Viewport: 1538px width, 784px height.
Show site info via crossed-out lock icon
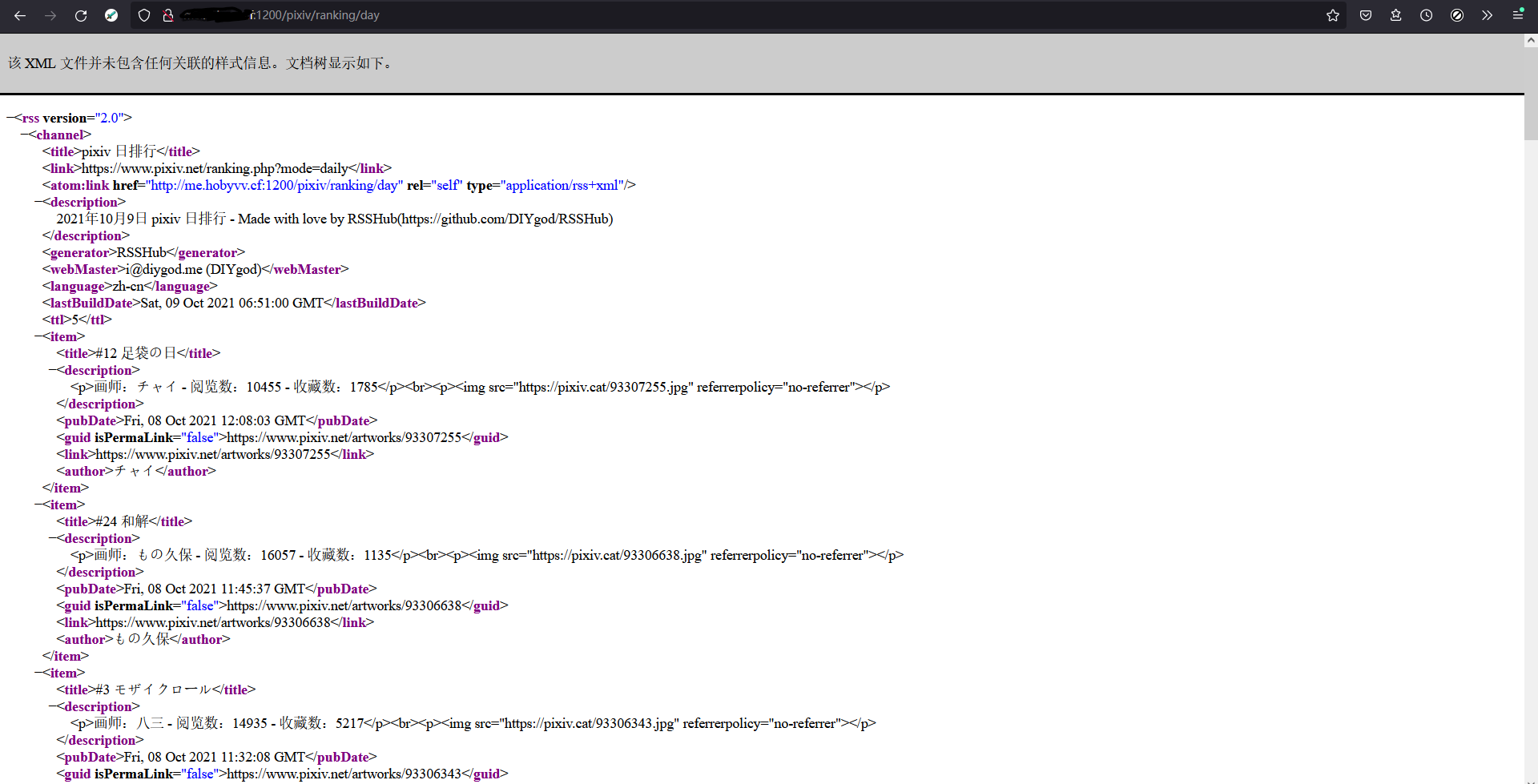(x=168, y=15)
